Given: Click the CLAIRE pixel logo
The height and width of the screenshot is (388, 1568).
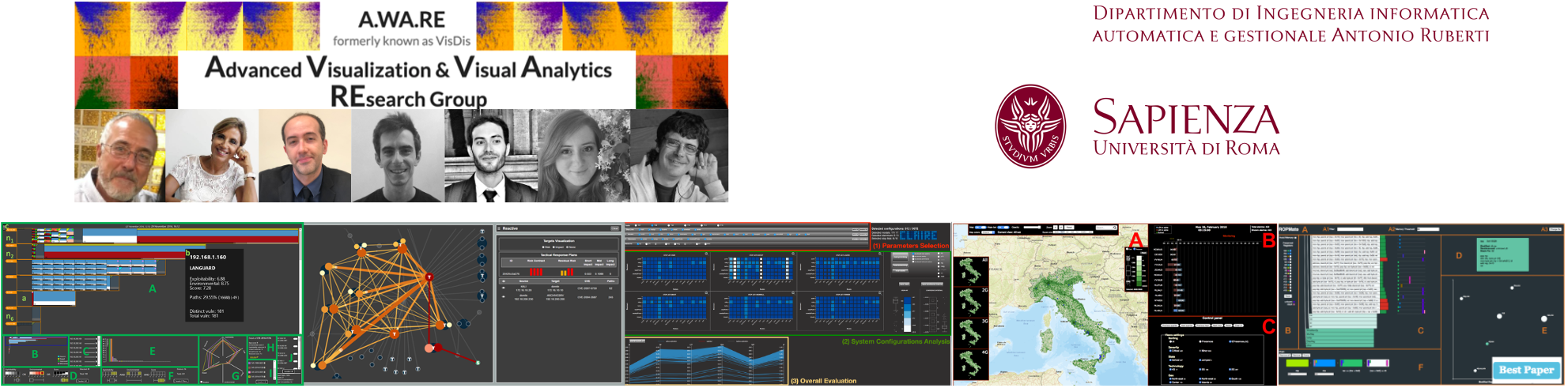Looking at the screenshot, I should (x=918, y=235).
